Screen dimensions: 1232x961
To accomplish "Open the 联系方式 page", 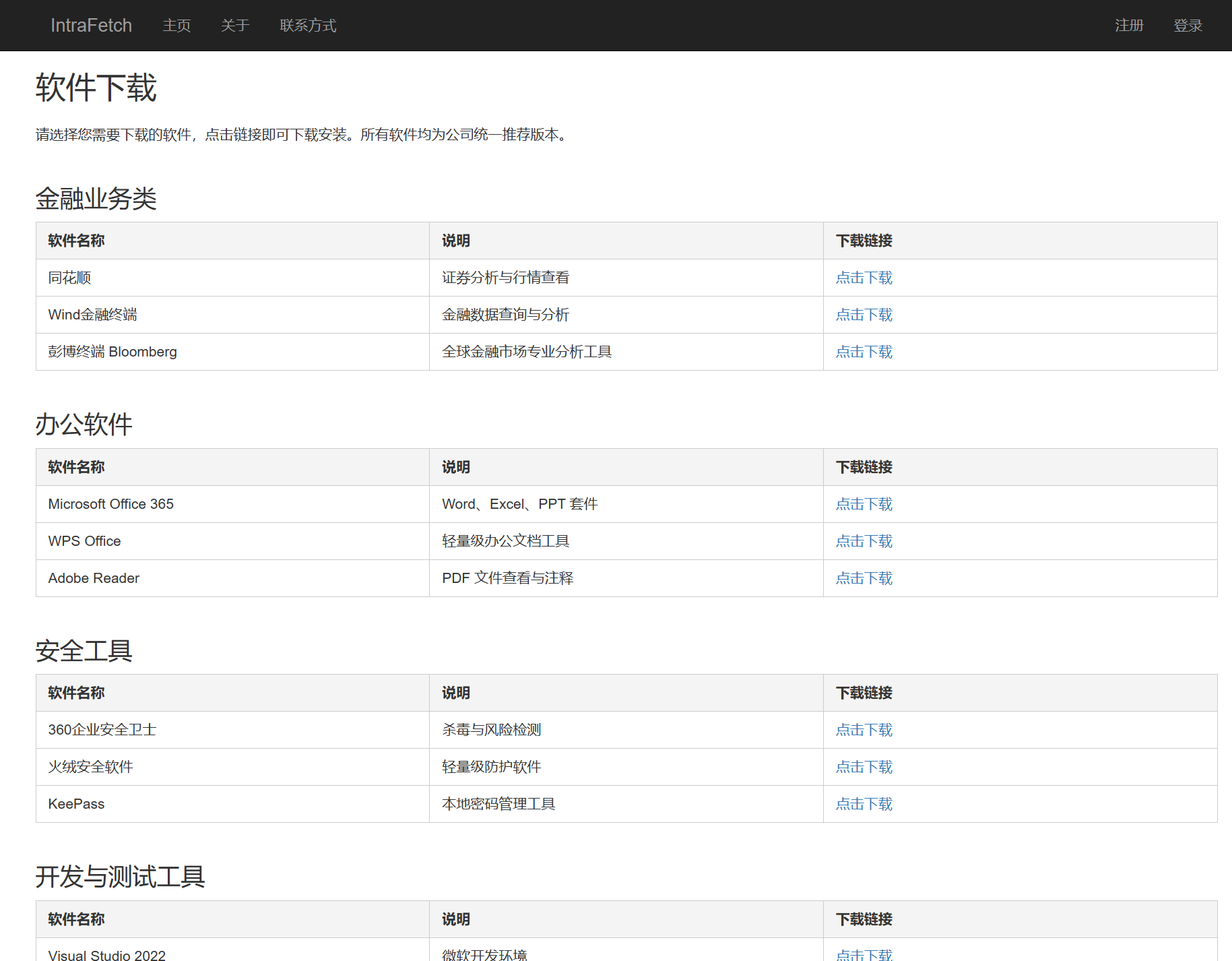I will [307, 25].
